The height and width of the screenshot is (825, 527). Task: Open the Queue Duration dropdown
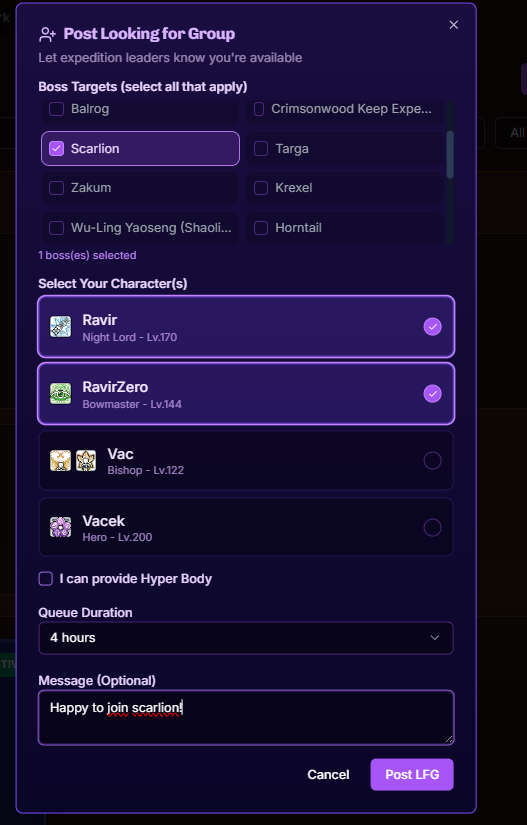(246, 638)
